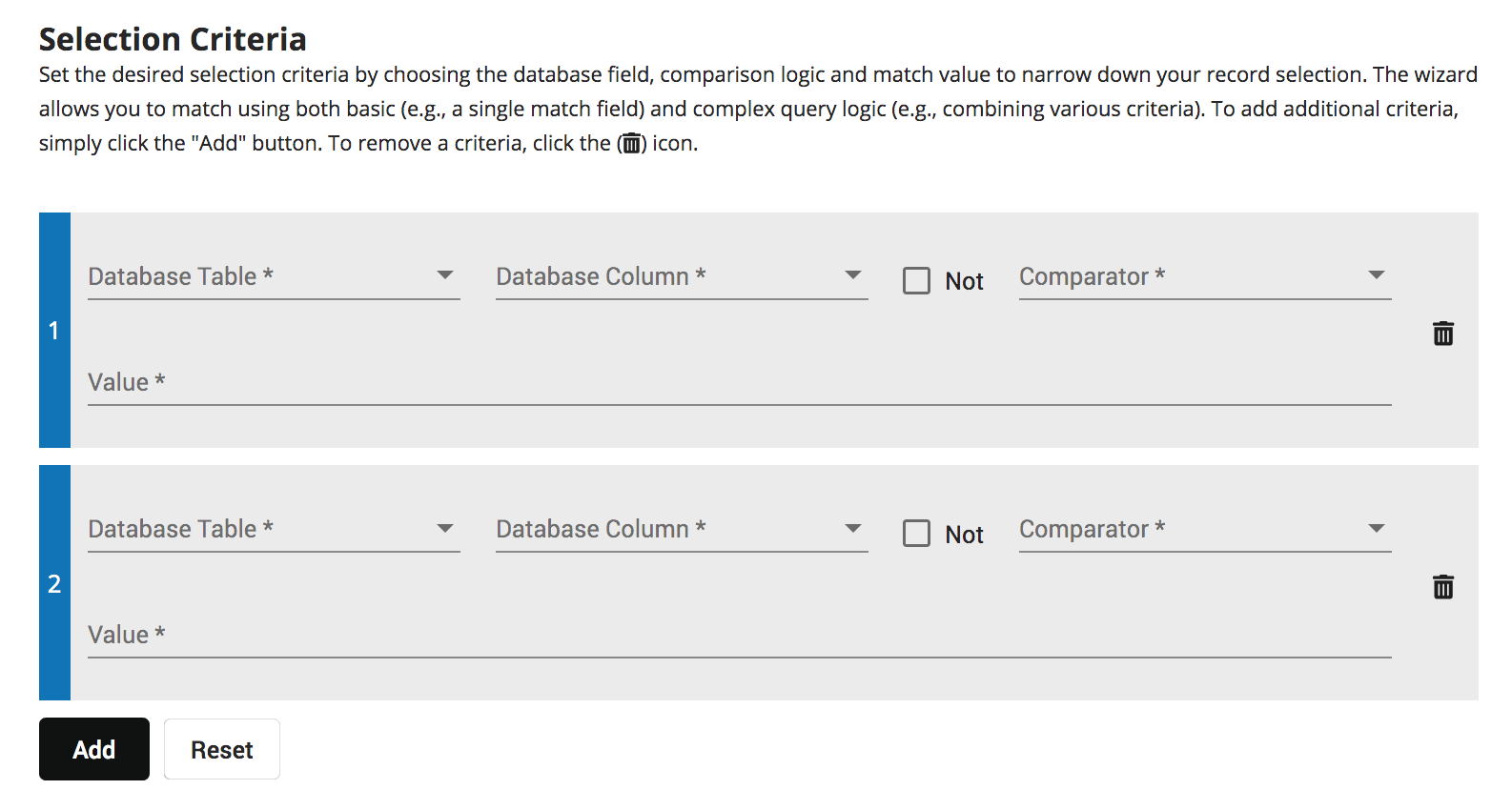This screenshot has width=1512, height=810.
Task: Open Database Column dropdown in row 1
Action: point(681,276)
